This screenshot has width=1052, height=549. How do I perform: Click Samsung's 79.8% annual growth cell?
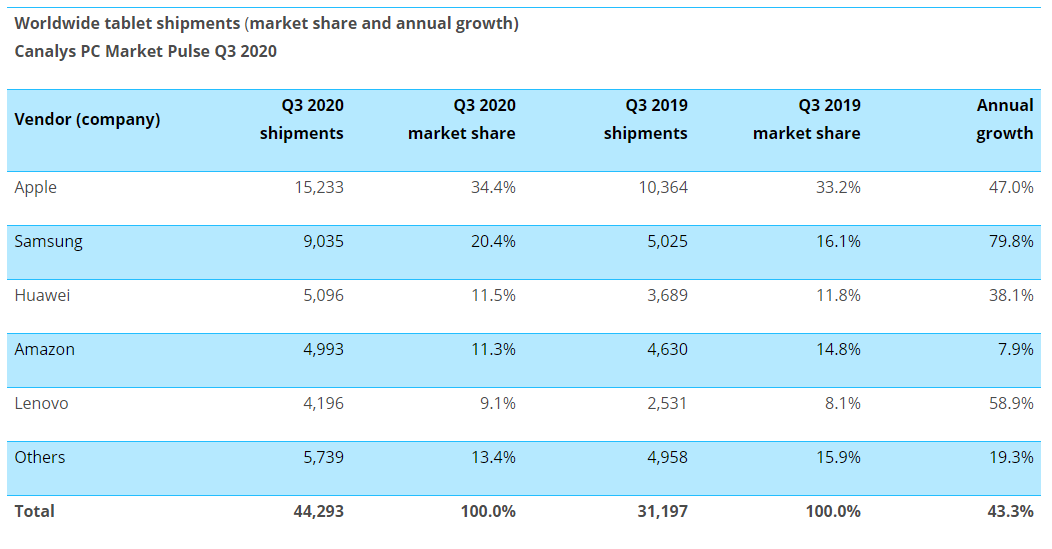point(1011,242)
